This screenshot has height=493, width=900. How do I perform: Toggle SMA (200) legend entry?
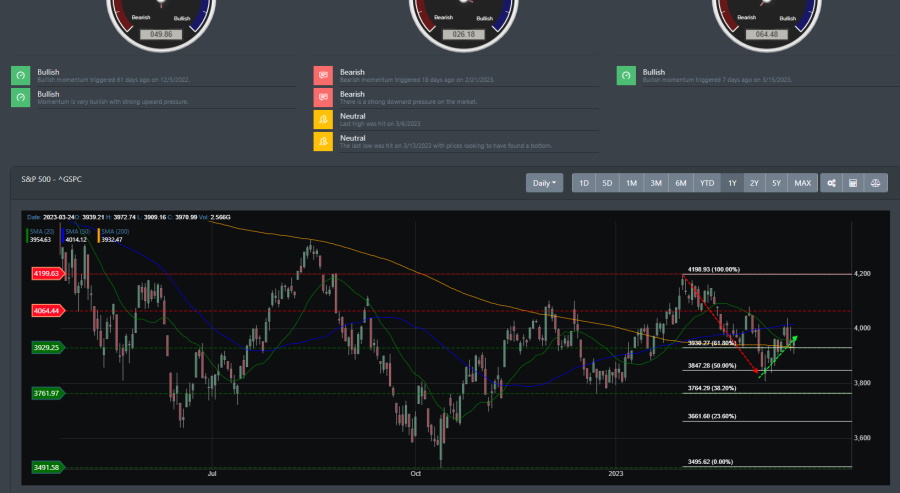(114, 235)
